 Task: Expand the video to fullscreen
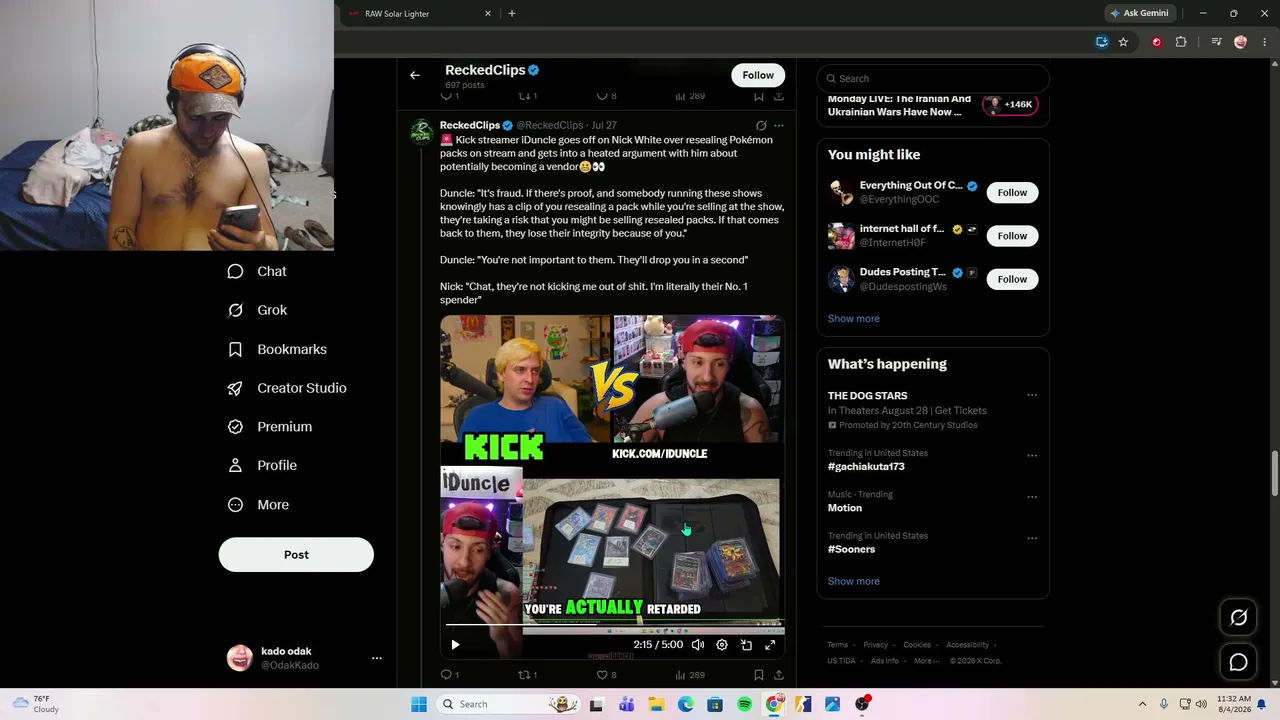tap(770, 645)
